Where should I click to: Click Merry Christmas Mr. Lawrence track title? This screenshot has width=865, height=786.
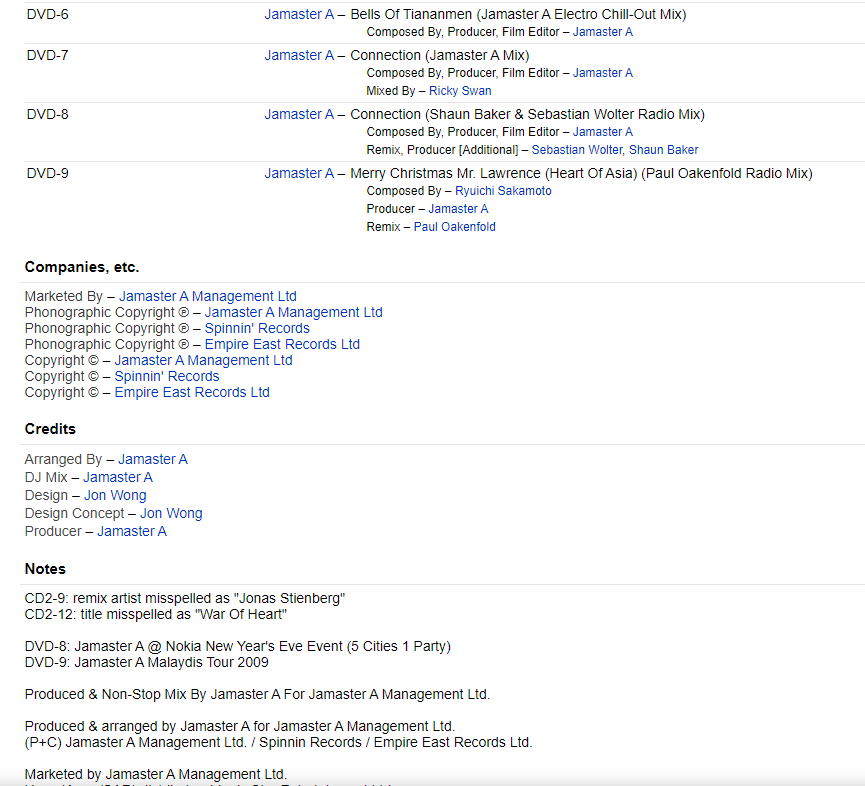click(581, 173)
